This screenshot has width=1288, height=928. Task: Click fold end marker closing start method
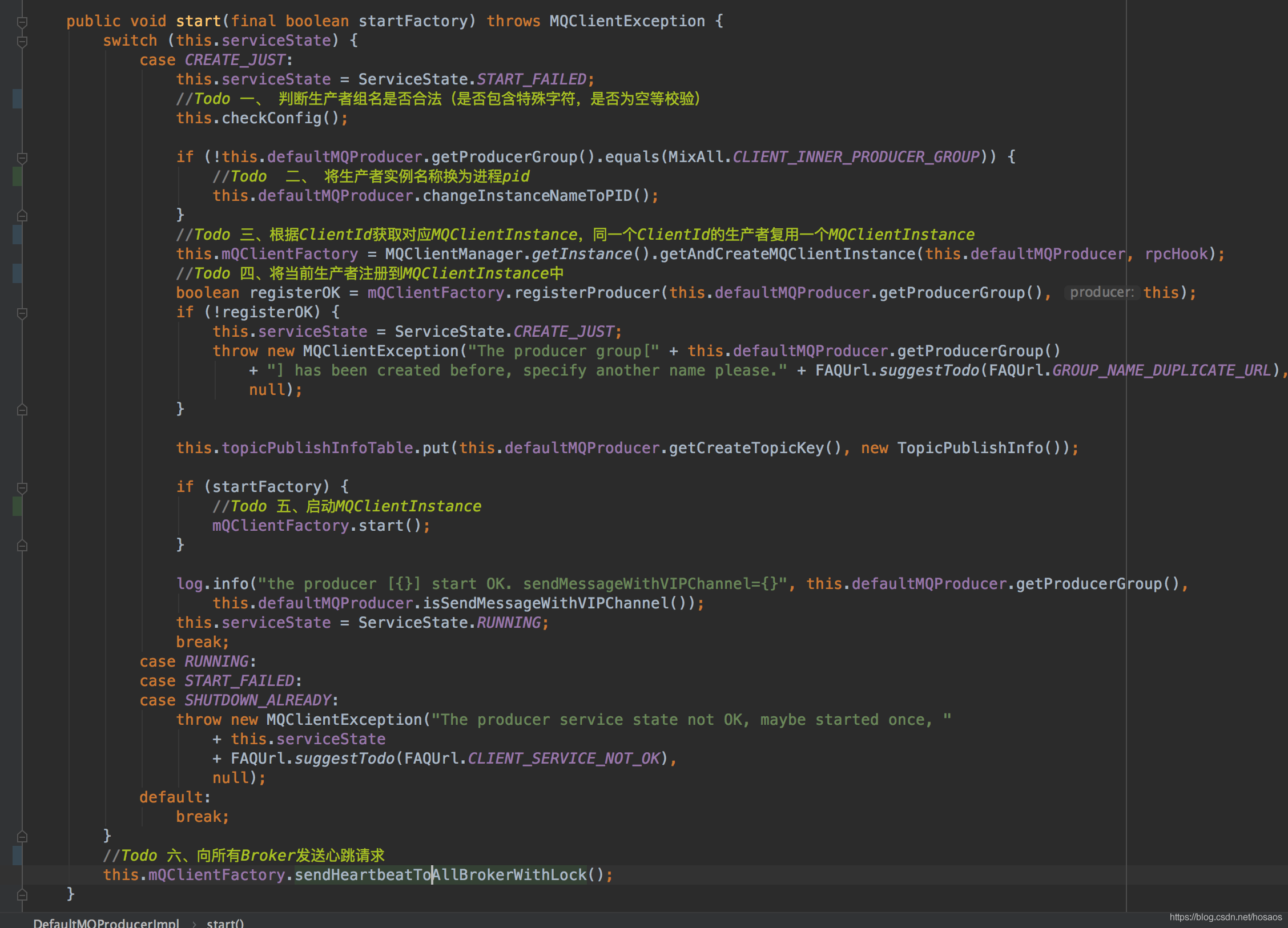(22, 894)
